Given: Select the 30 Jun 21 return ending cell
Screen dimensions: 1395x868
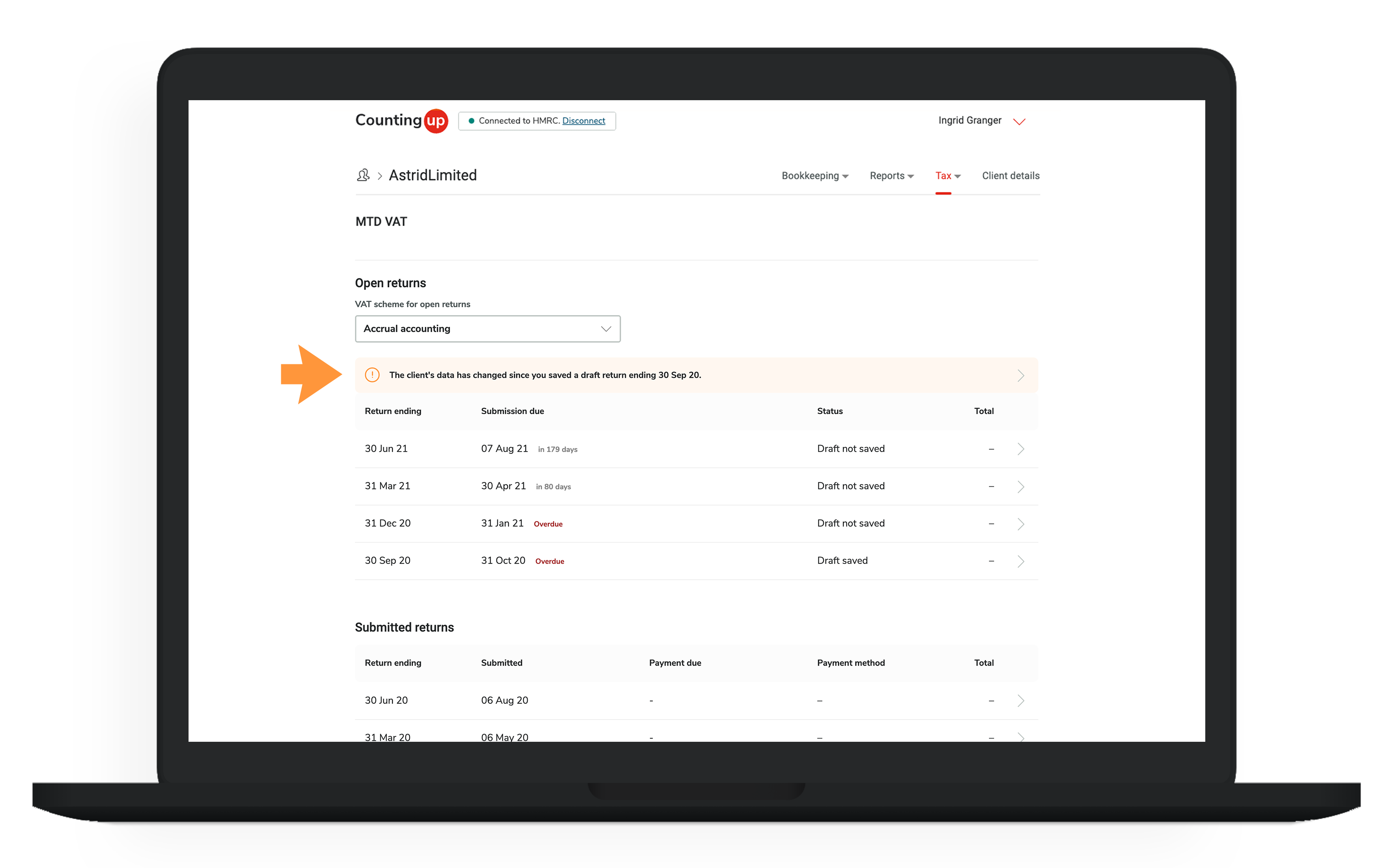Looking at the screenshot, I should coord(386,448).
